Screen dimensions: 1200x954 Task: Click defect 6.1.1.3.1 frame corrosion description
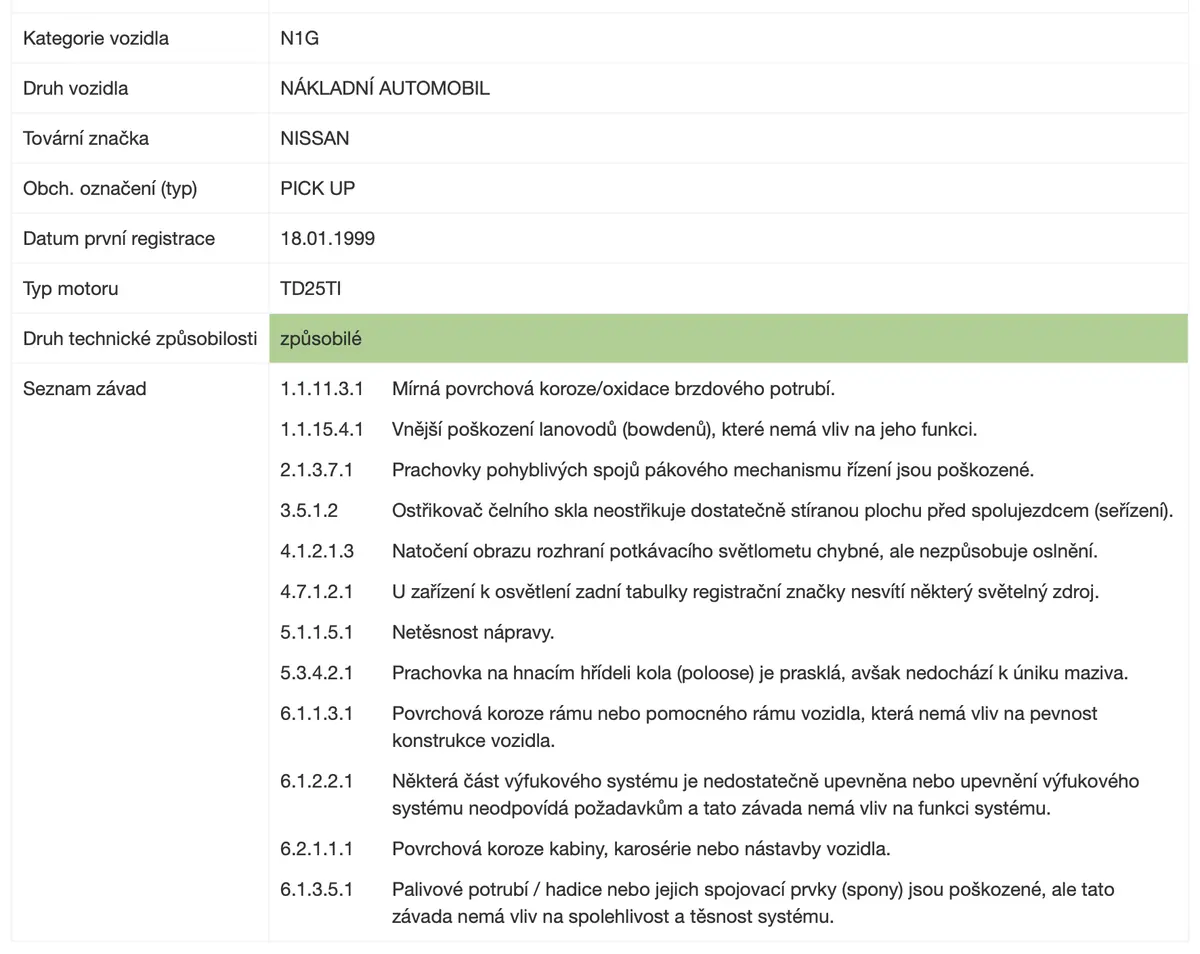click(x=745, y=727)
